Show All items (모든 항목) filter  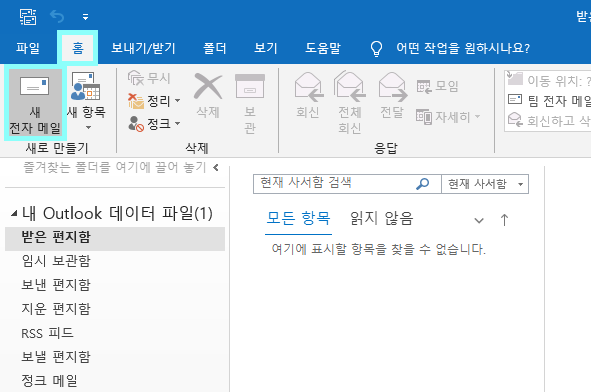(298, 218)
